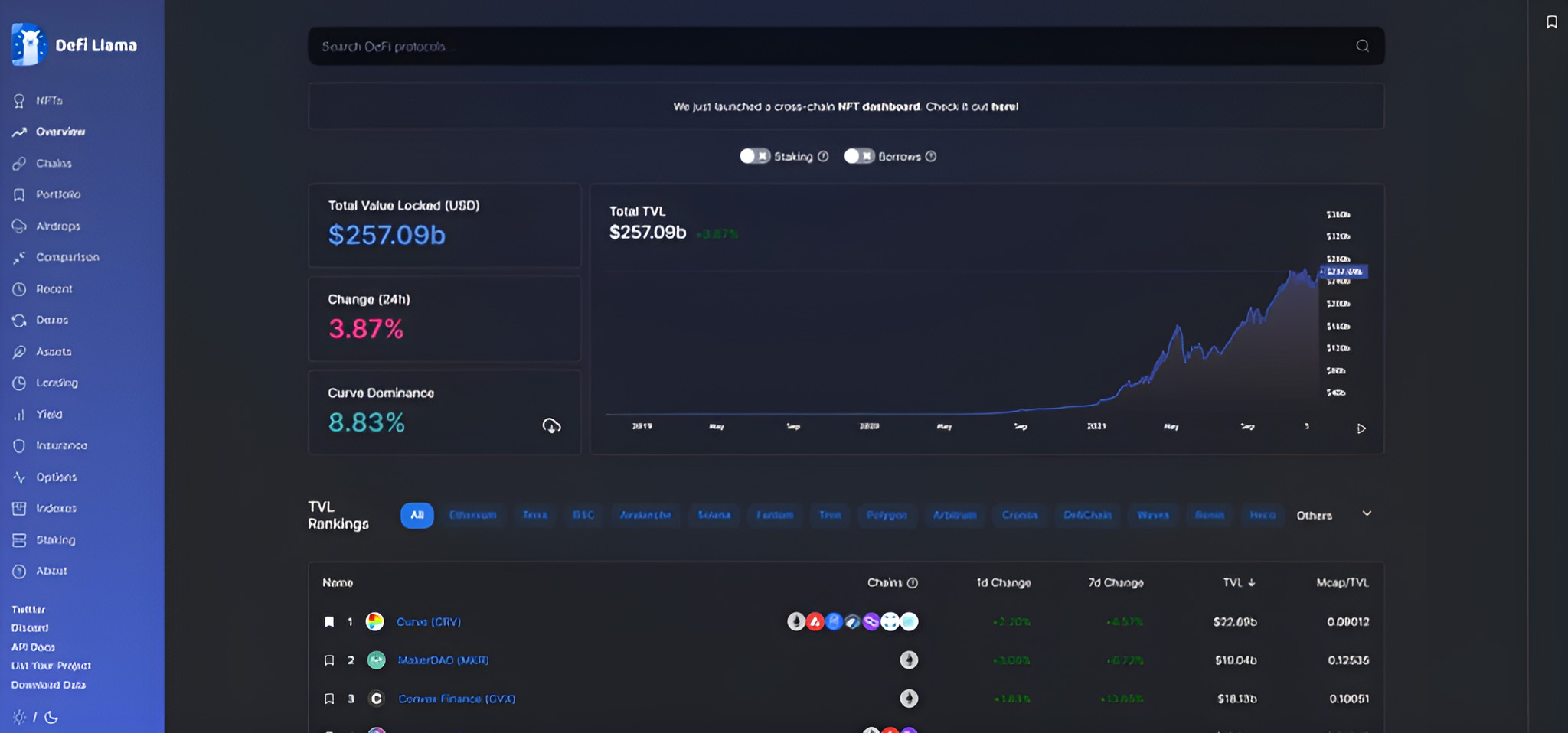Open Options via its sidebar icon
This screenshot has width=1568, height=733.
coord(19,477)
